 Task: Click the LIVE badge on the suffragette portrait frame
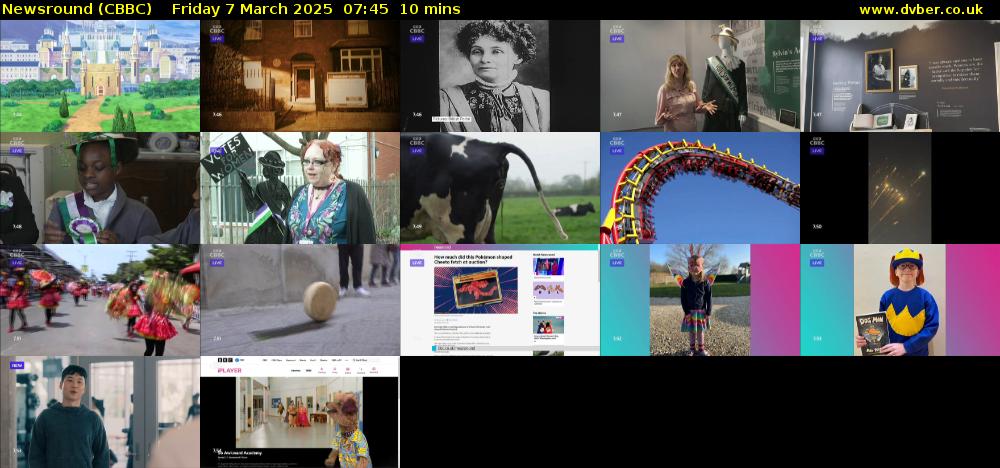click(x=417, y=39)
